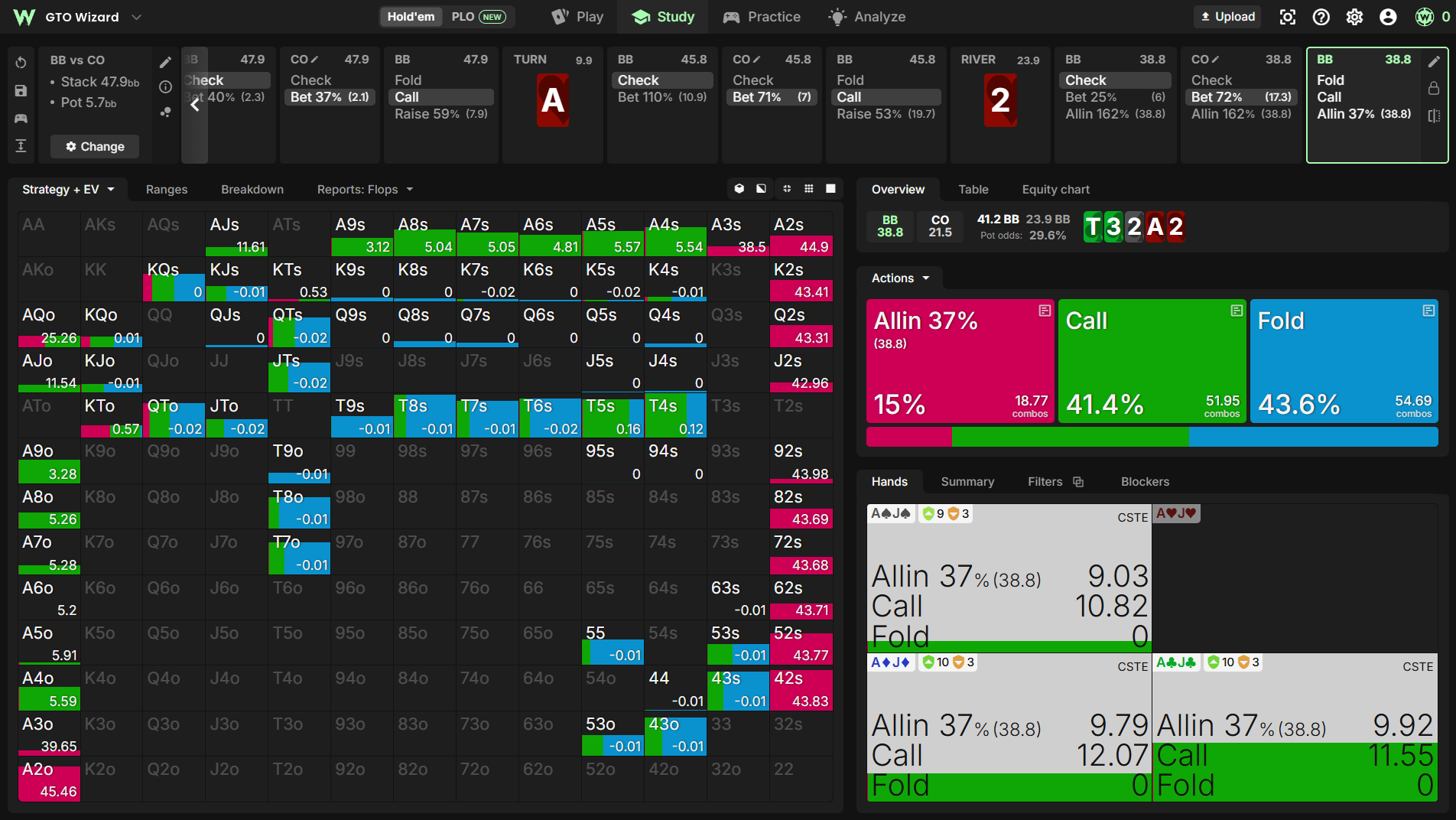The image size is (1456, 820).
Task: Expand the Fold action card details icon
Action: pyautogui.click(x=1428, y=311)
